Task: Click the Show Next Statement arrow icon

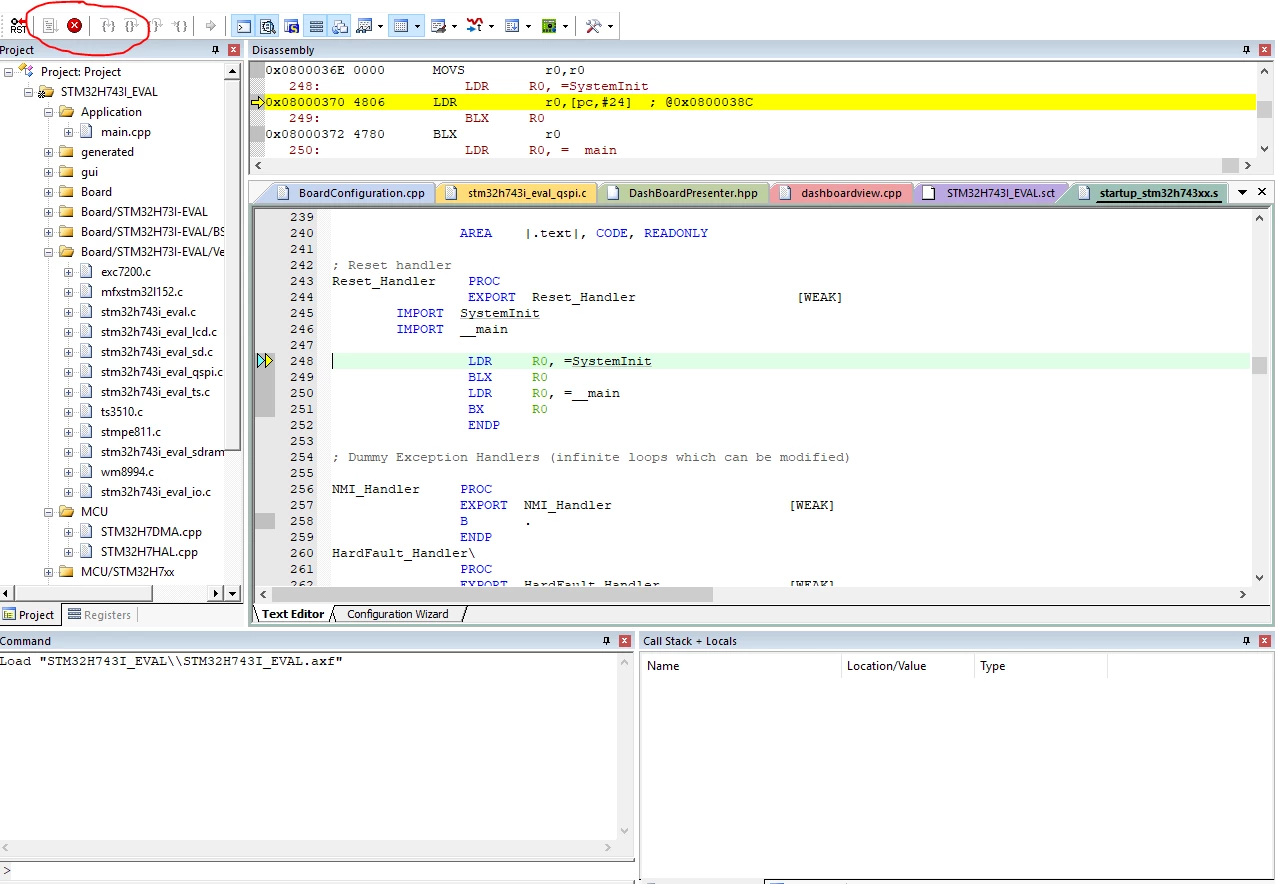Action: (x=210, y=26)
